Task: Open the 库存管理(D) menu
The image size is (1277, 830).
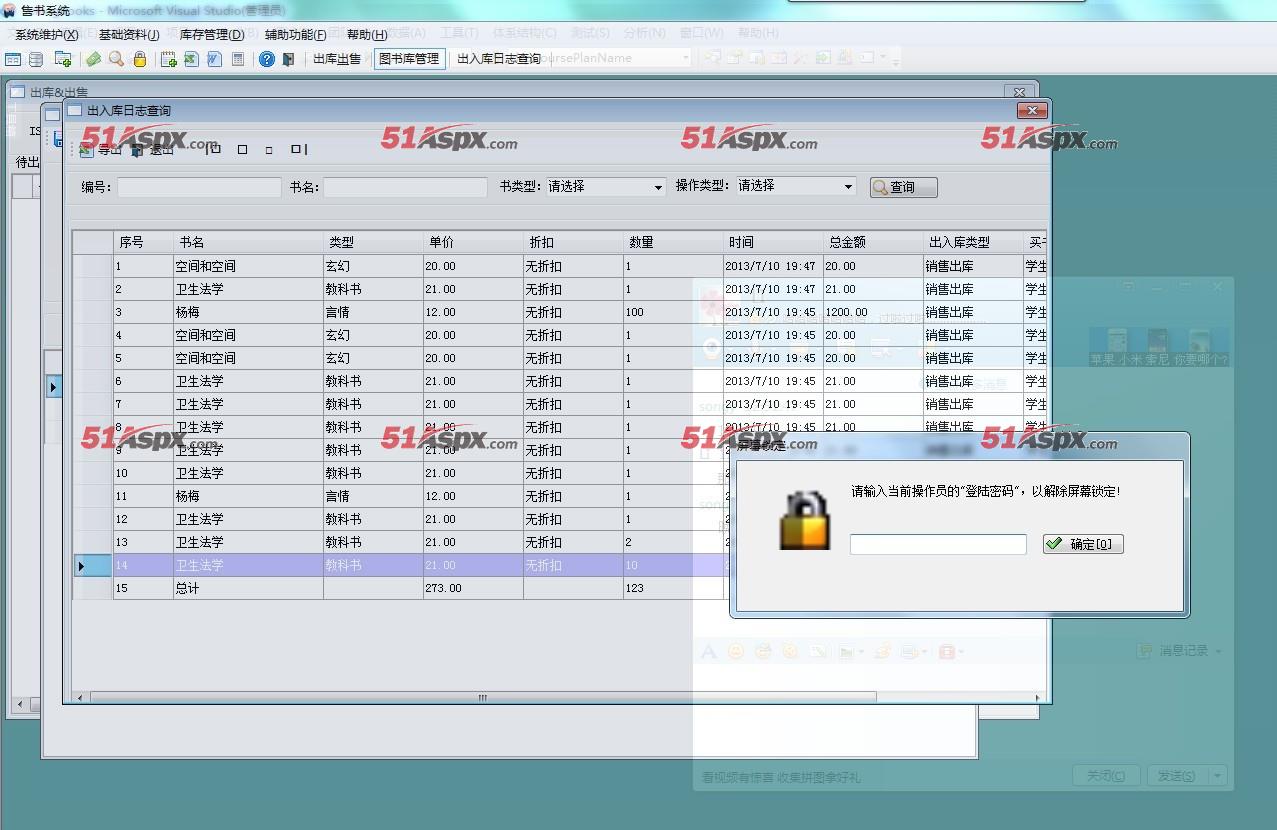Action: tap(212, 35)
